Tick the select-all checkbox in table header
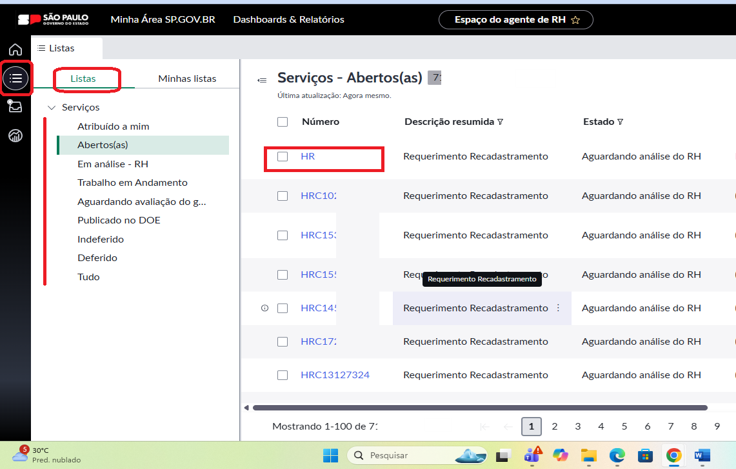This screenshot has width=736, height=469. point(283,122)
